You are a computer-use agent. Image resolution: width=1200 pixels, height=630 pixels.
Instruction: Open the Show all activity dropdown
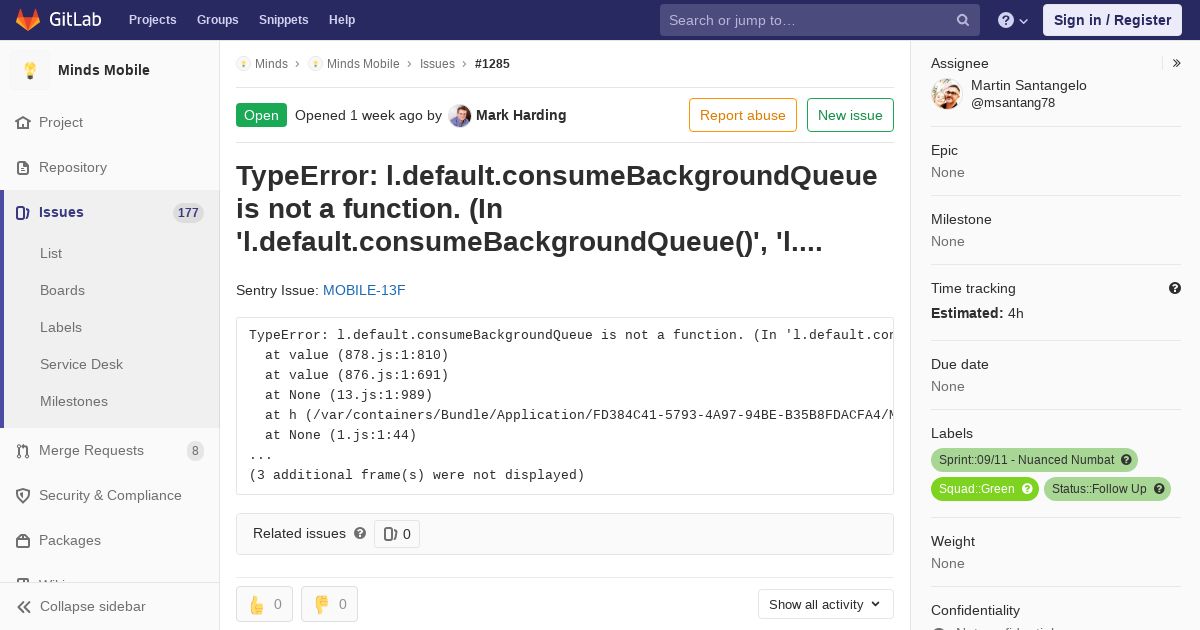point(825,604)
